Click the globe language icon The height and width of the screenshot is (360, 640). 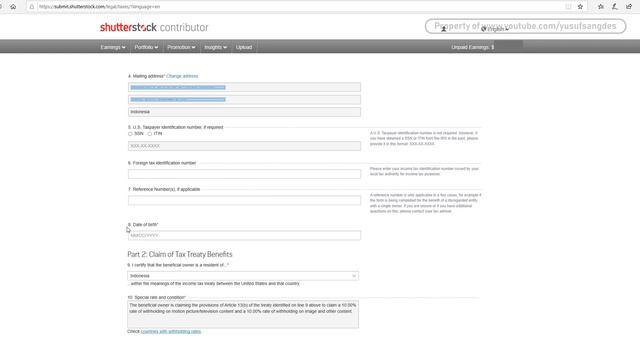coord(483,29)
